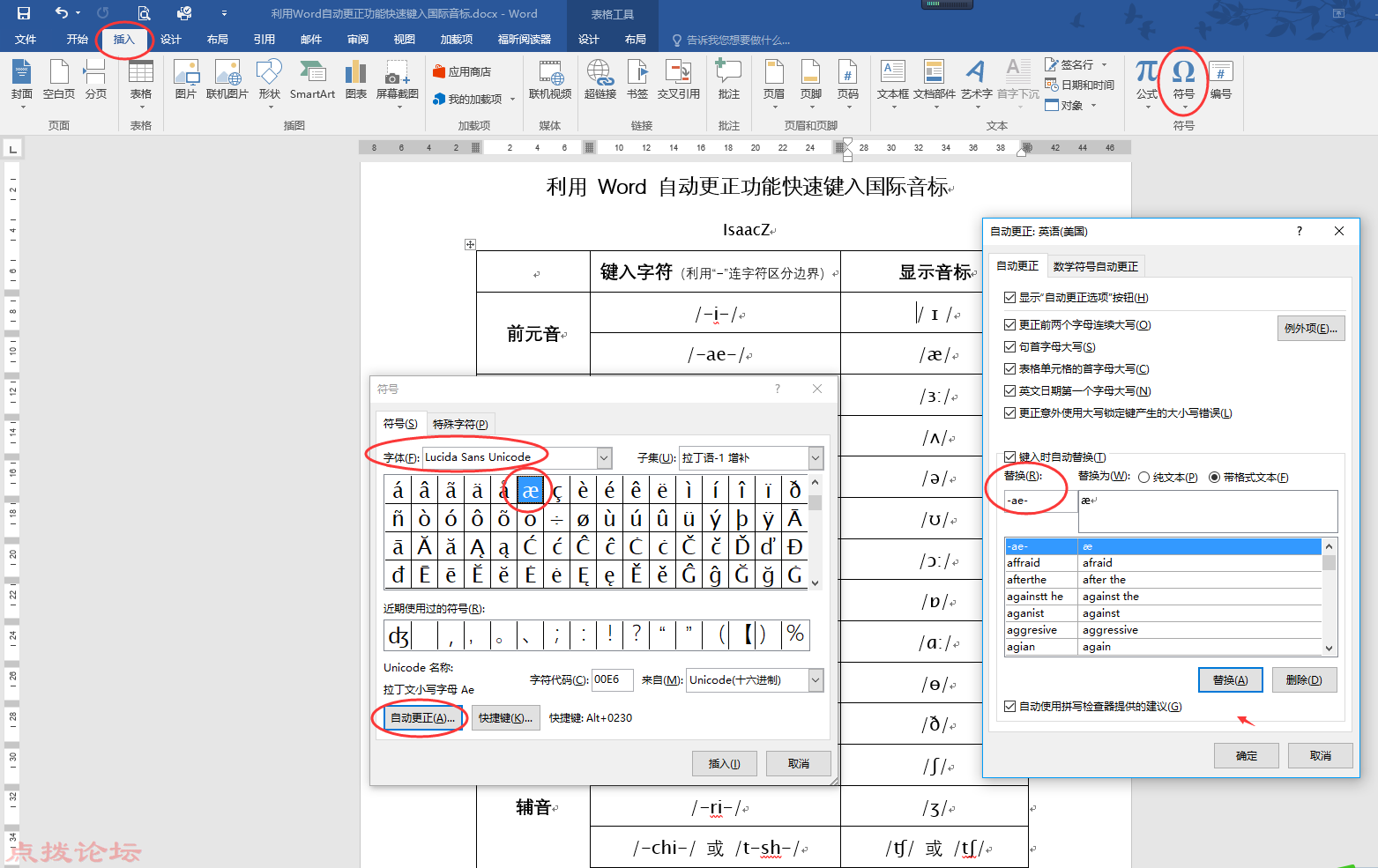
Task: Insert a picture (图片)
Action: (x=185, y=79)
